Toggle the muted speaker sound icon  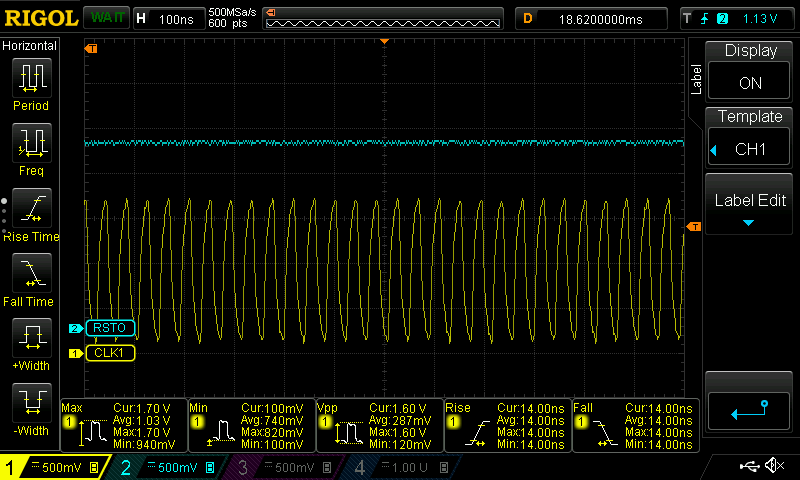[775, 465]
